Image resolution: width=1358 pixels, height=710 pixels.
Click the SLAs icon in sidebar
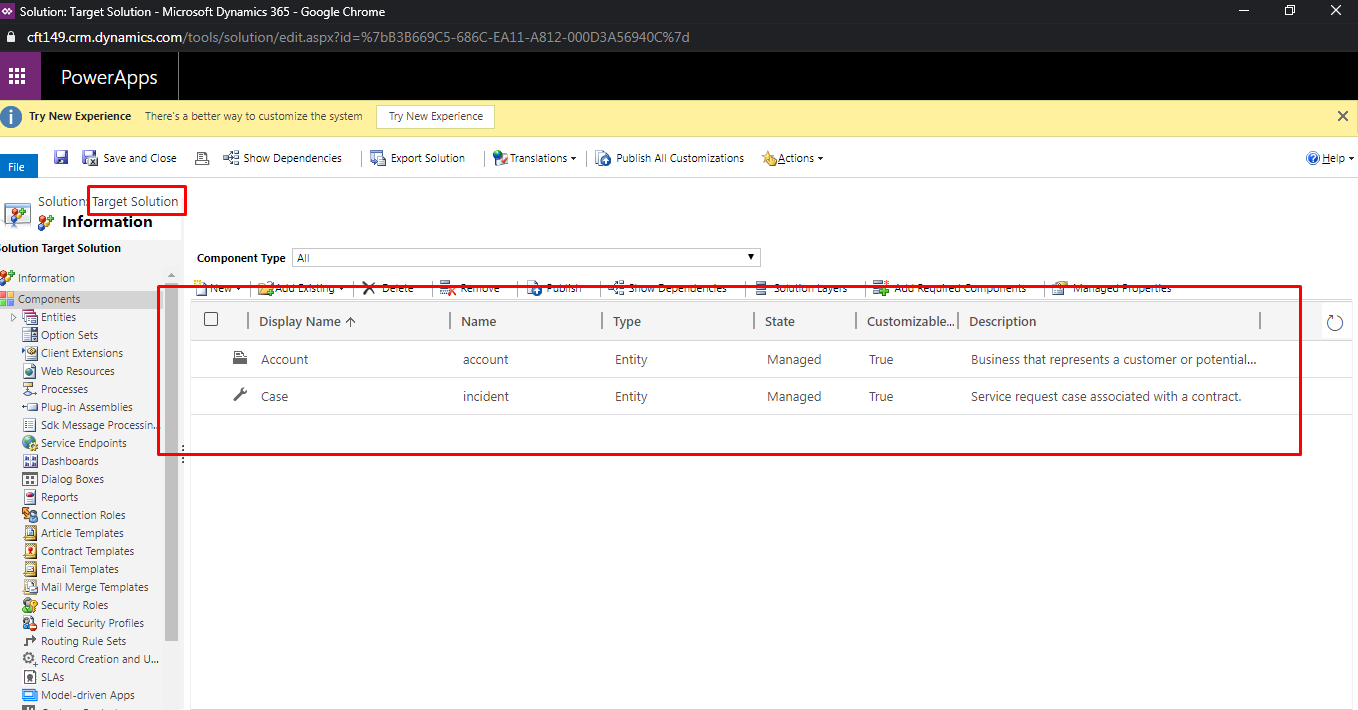30,677
